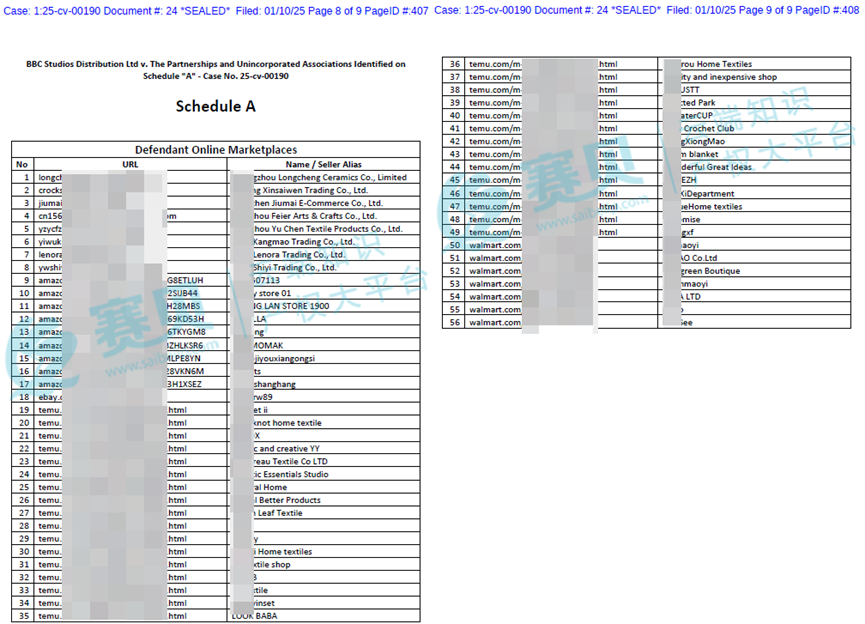Select the "No" column header
This screenshot has height=624, width=865.
coord(22,164)
